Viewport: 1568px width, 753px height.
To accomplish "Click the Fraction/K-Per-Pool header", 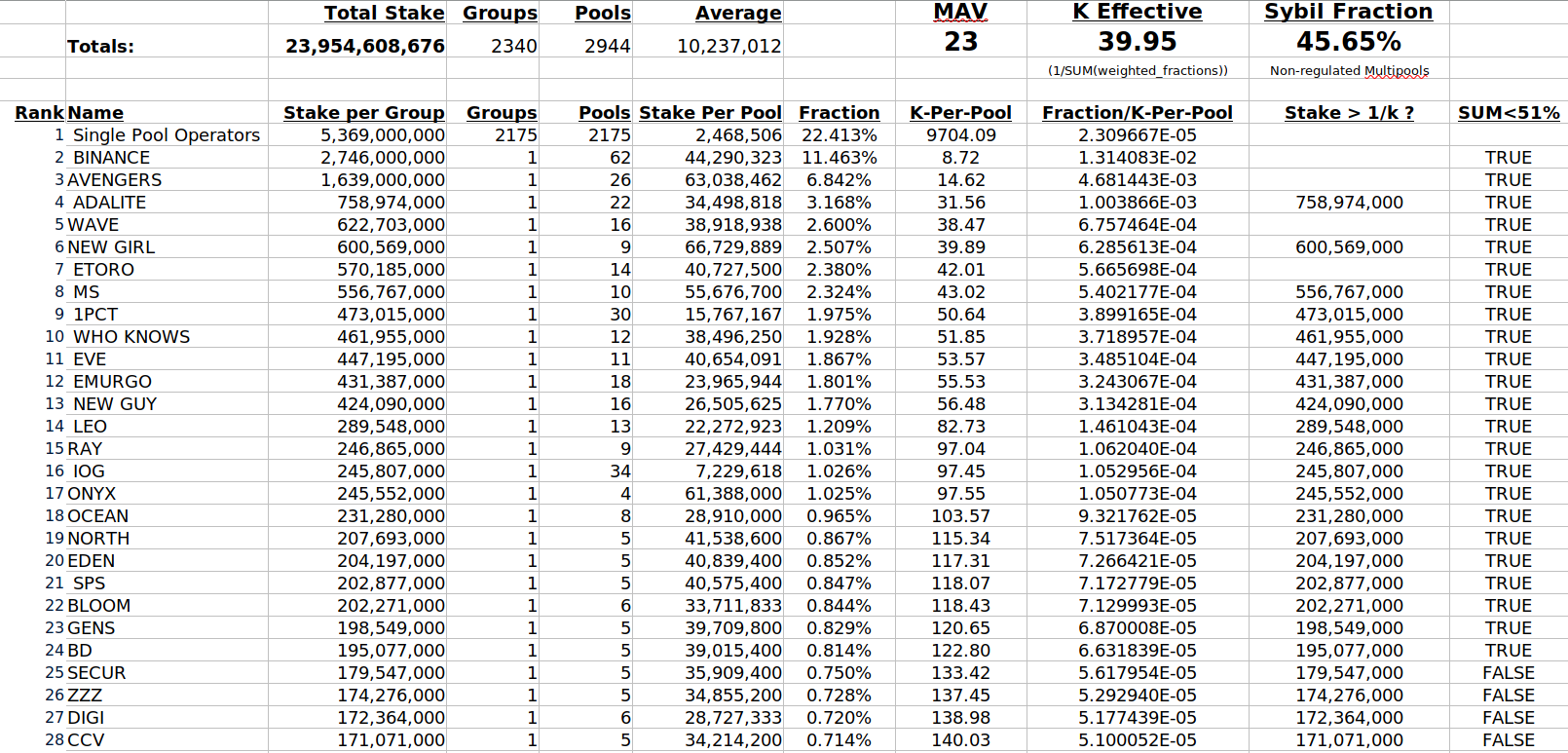I will 1138,113.
